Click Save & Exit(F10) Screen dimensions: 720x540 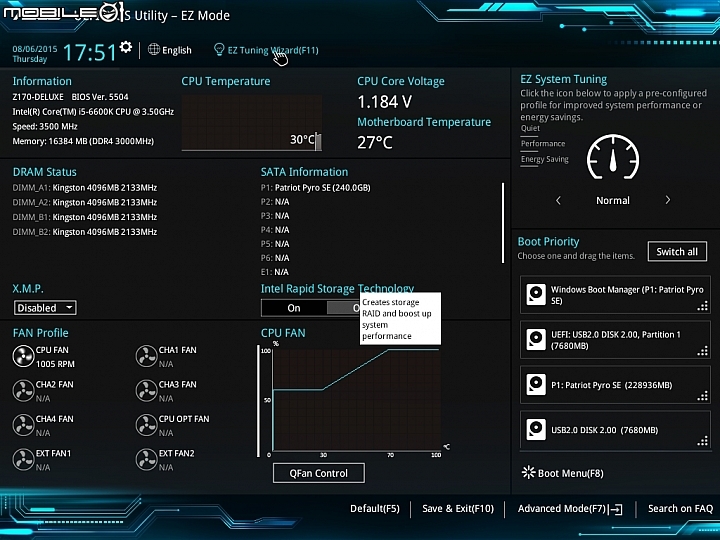pyautogui.click(x=458, y=509)
